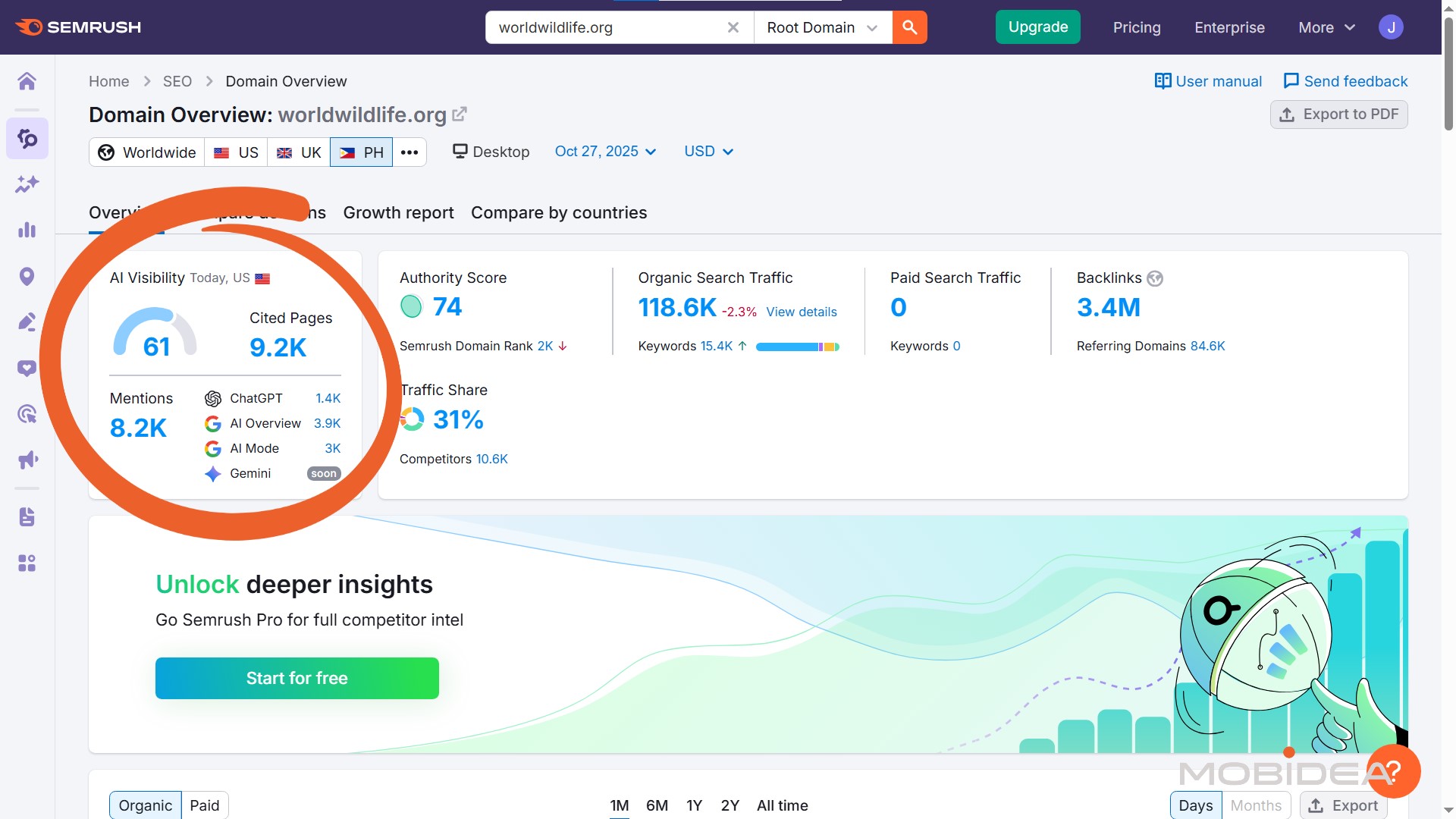Screen dimensions: 1456x819
Task: Switch the region filter to US
Action: [235, 152]
